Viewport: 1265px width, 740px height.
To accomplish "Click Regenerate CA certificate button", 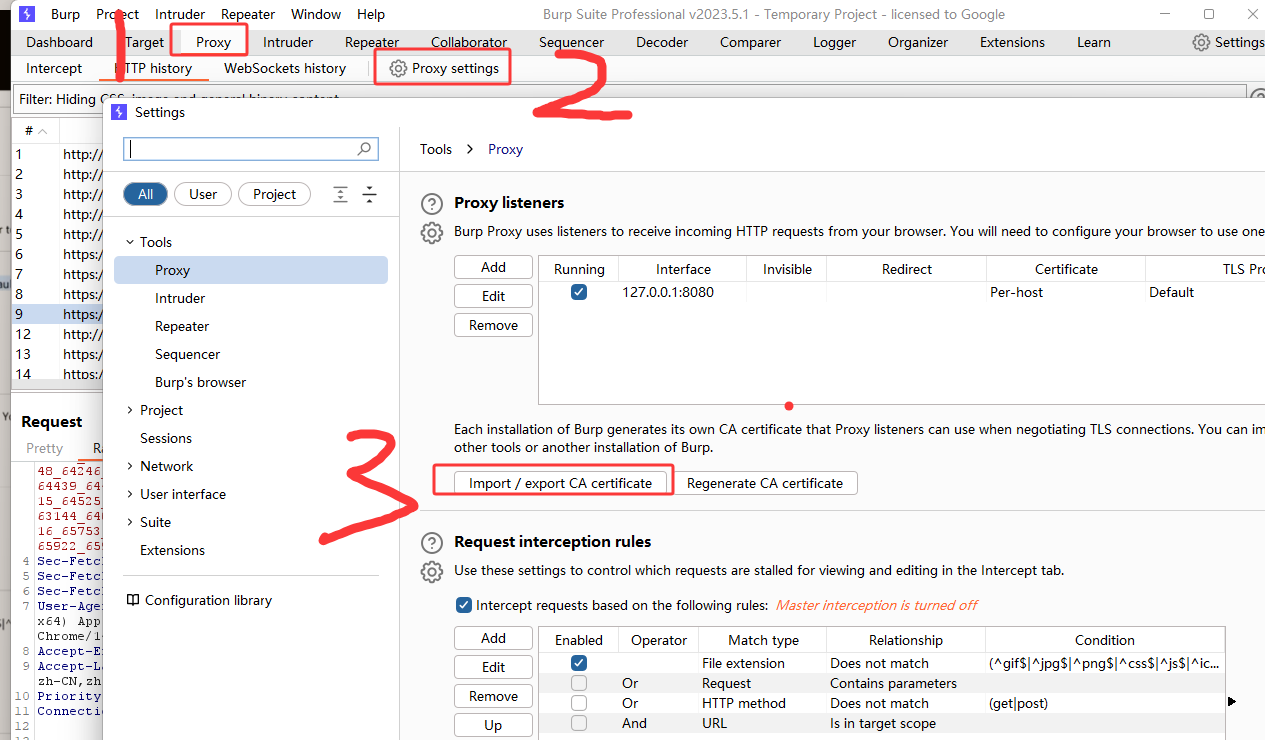I will pos(765,483).
